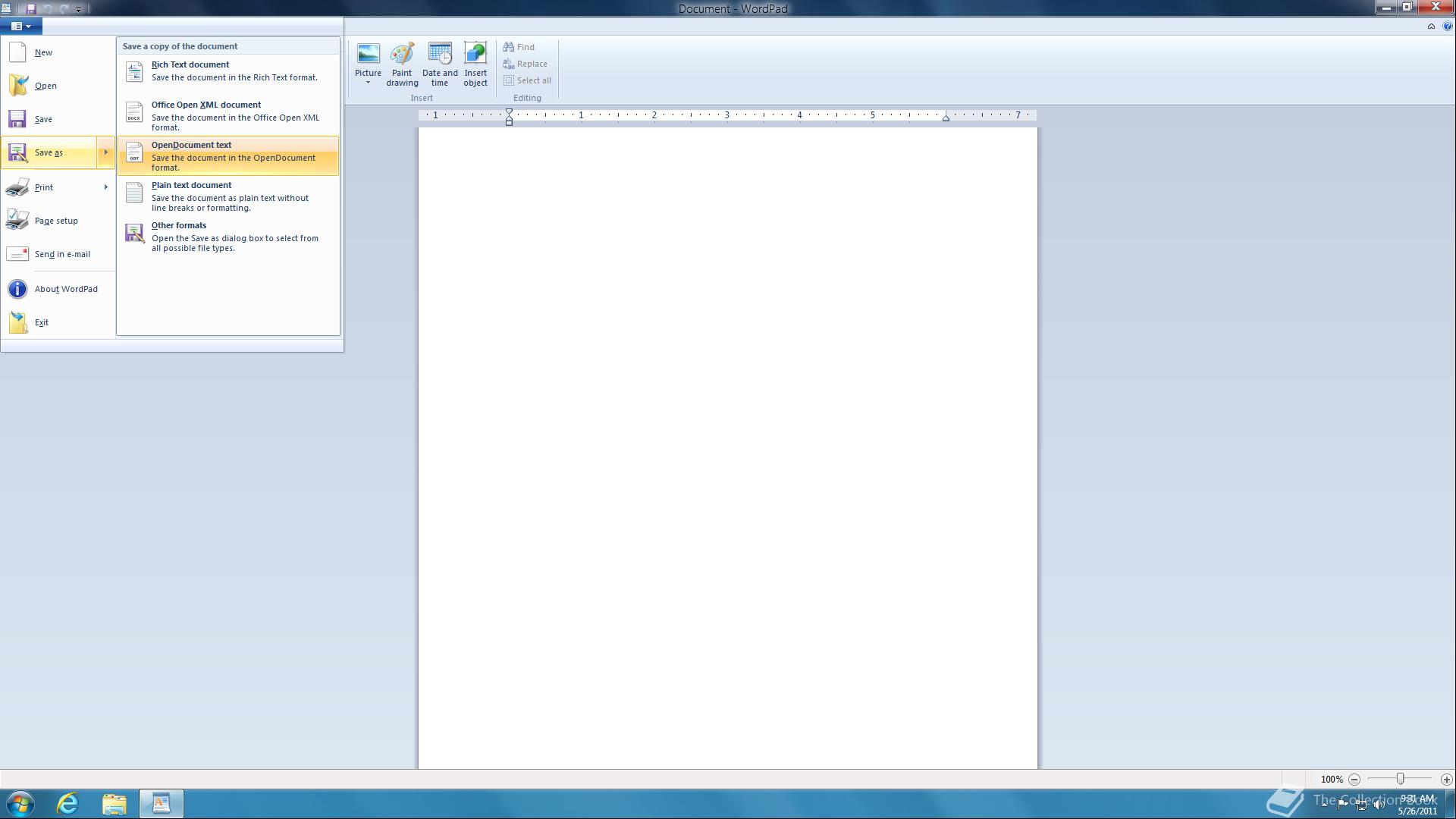Click the Insert object icon
This screenshot has height=819, width=1456.
click(x=475, y=53)
